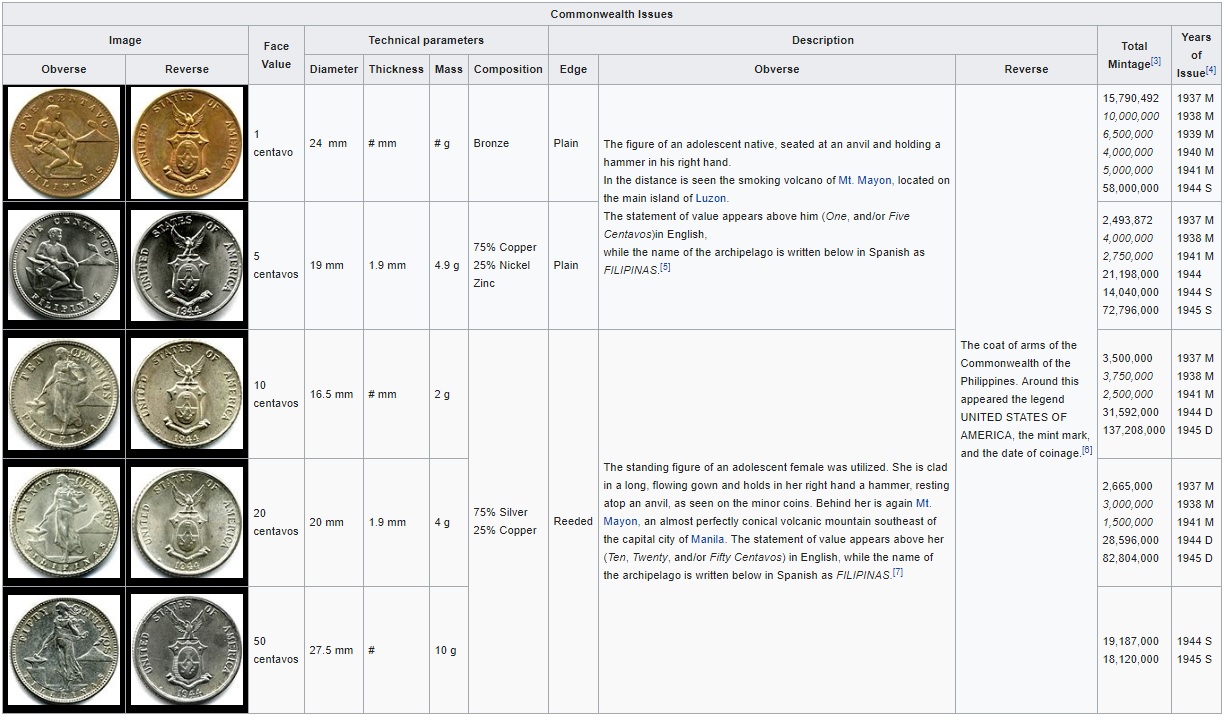This screenshot has width=1229, height=720.
Task: Select the '1944 S' year in 1 centavo row
Action: tap(1195, 188)
